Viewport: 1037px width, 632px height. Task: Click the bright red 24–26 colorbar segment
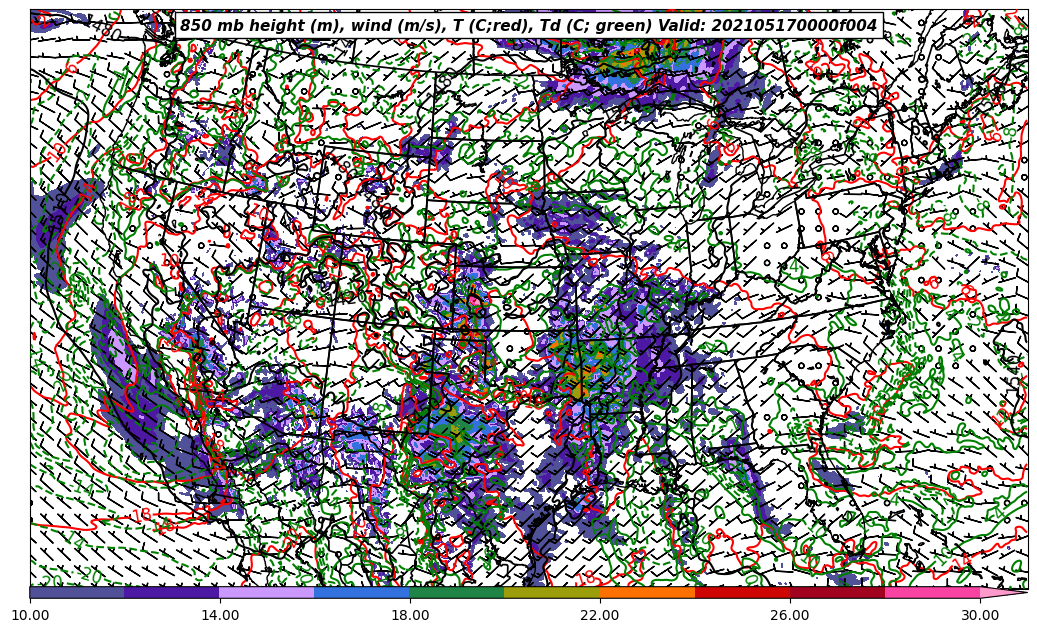[x=743, y=592]
